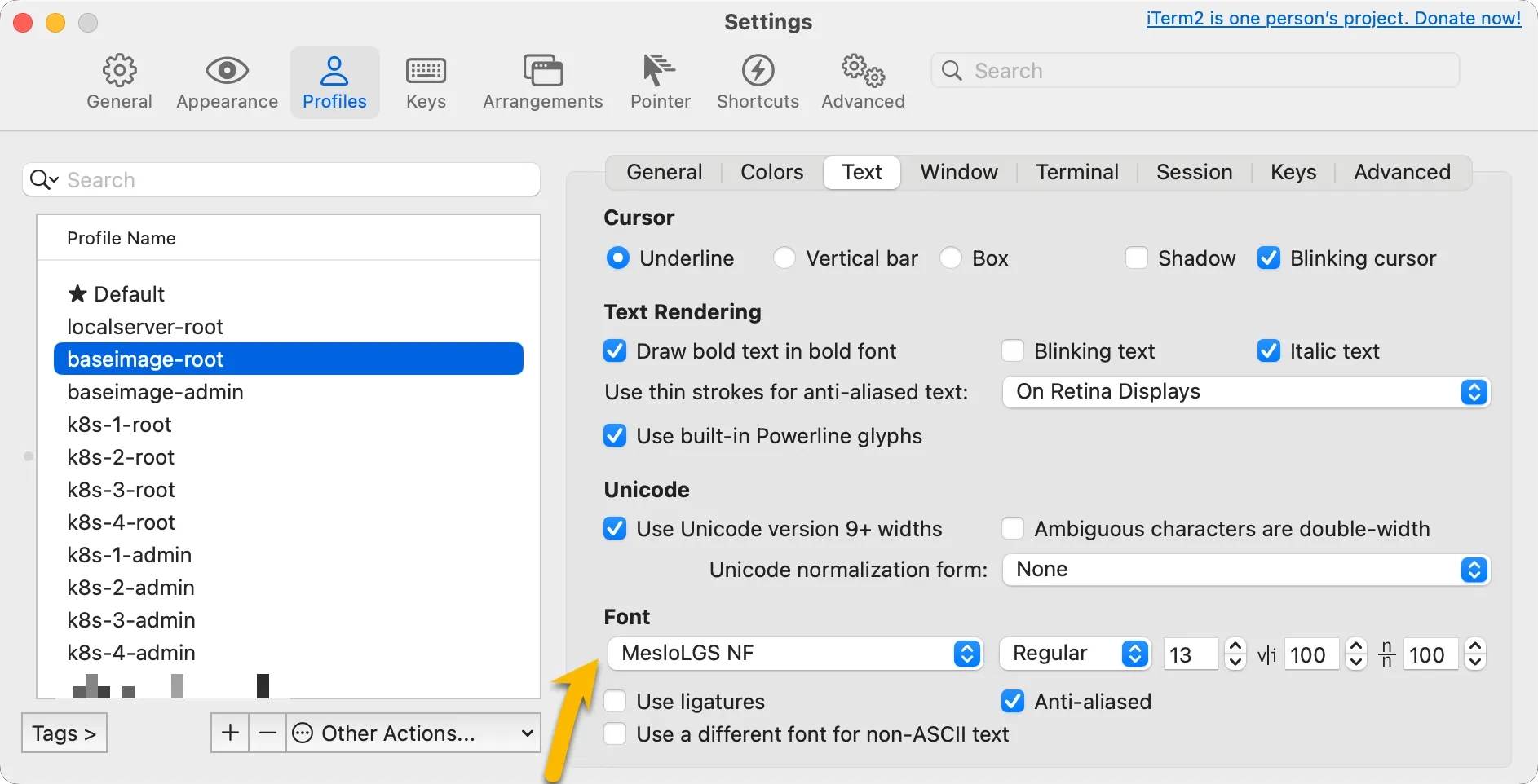
Task: Switch to the Colors tab
Action: (x=771, y=172)
